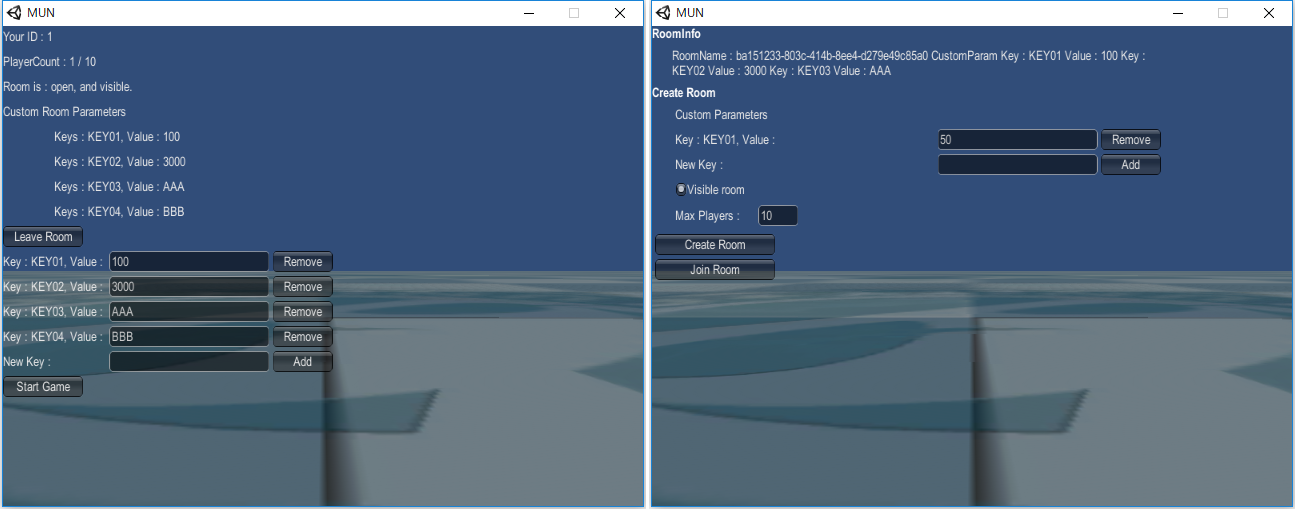The image size is (1295, 509).
Task: Remove the KEY01 parameter in left window
Action: click(303, 262)
